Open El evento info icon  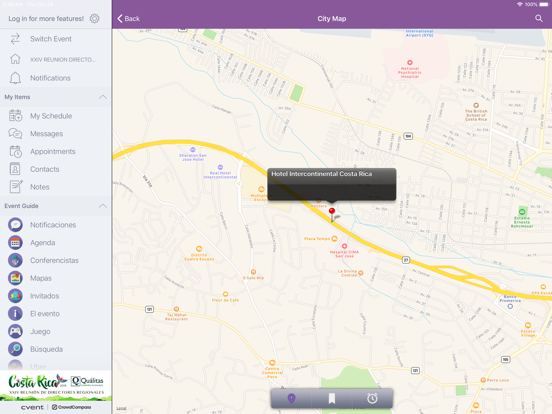click(x=15, y=313)
